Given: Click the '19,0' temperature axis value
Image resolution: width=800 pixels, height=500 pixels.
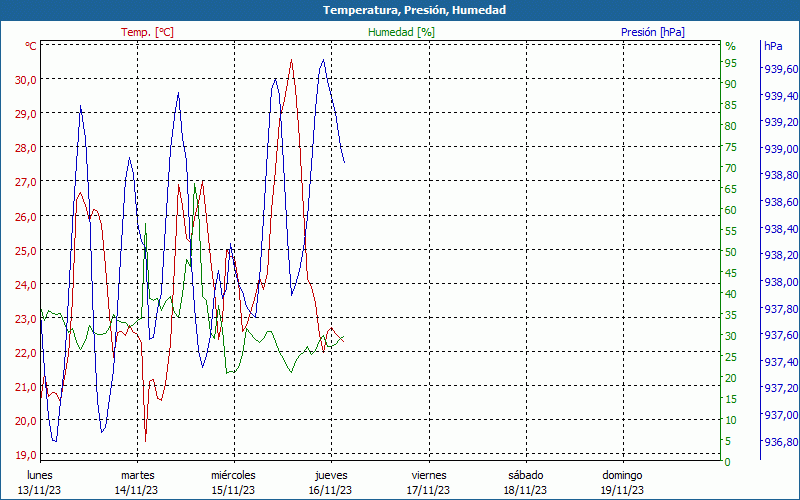Looking at the screenshot, I should [x=26, y=456].
